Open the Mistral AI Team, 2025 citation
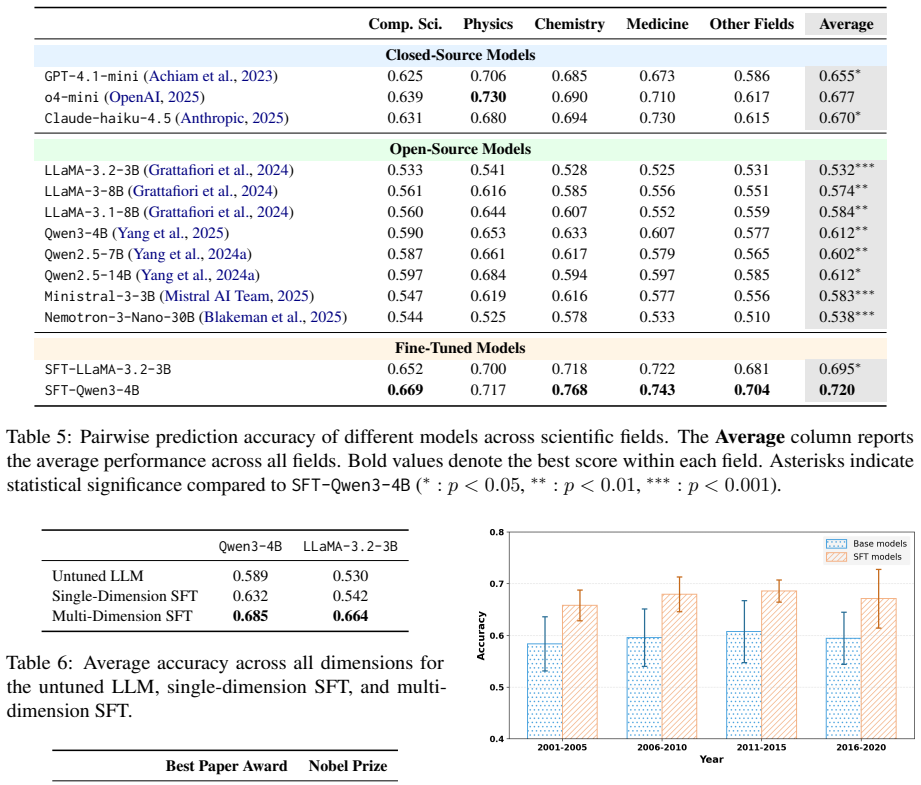The width and height of the screenshot is (921, 785). click(237, 297)
